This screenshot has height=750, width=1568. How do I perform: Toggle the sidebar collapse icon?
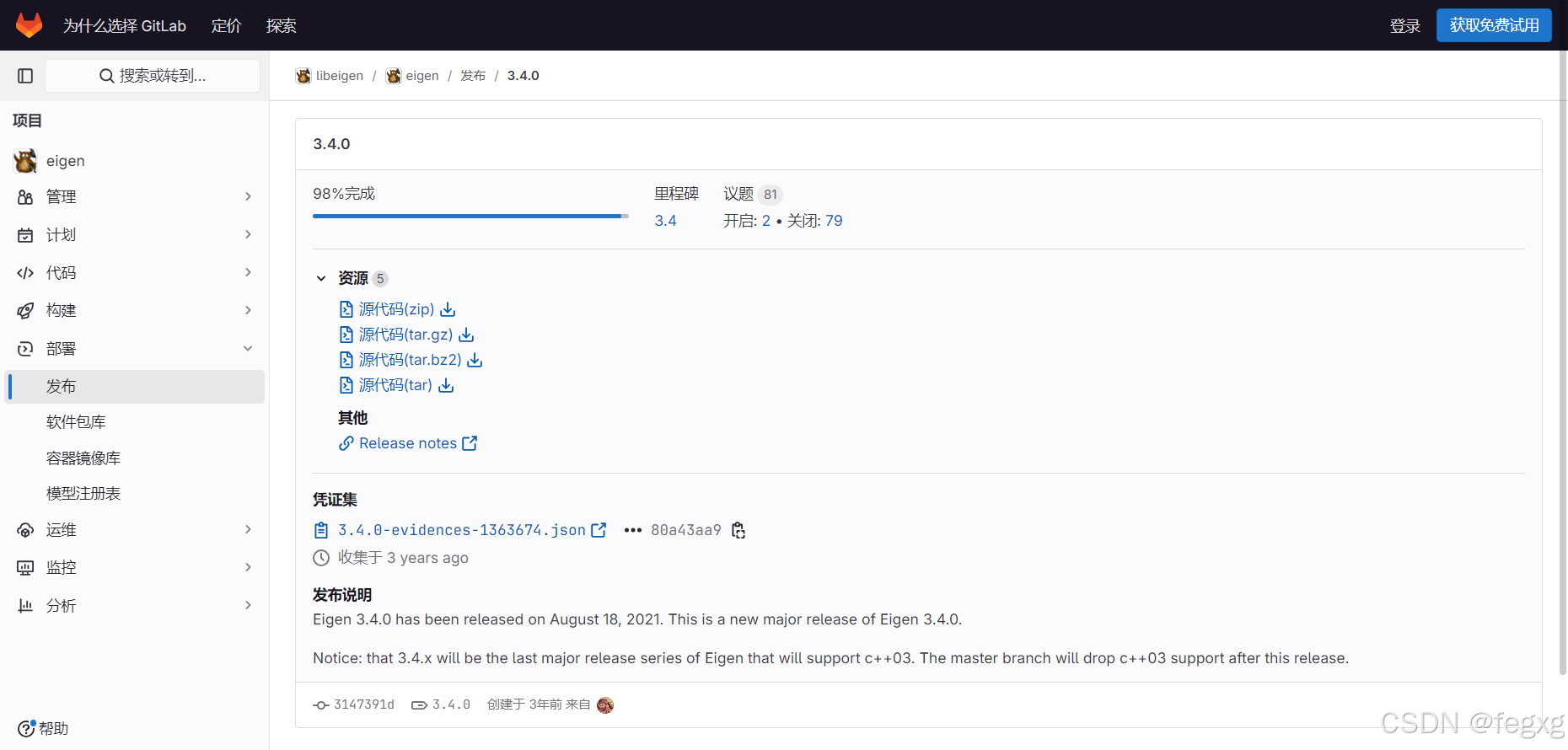tap(25, 76)
